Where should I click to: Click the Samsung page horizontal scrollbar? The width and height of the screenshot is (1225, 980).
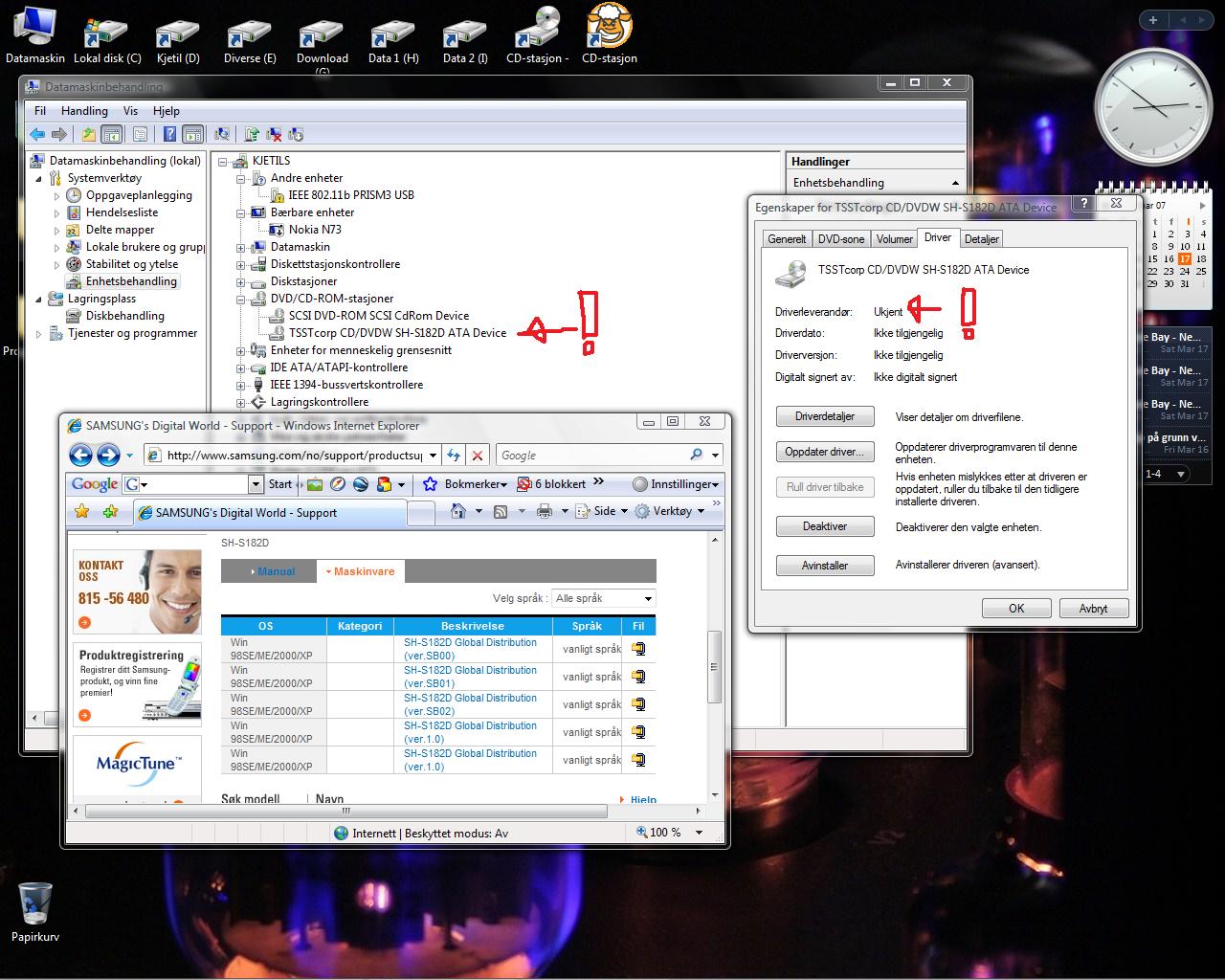coord(346,812)
